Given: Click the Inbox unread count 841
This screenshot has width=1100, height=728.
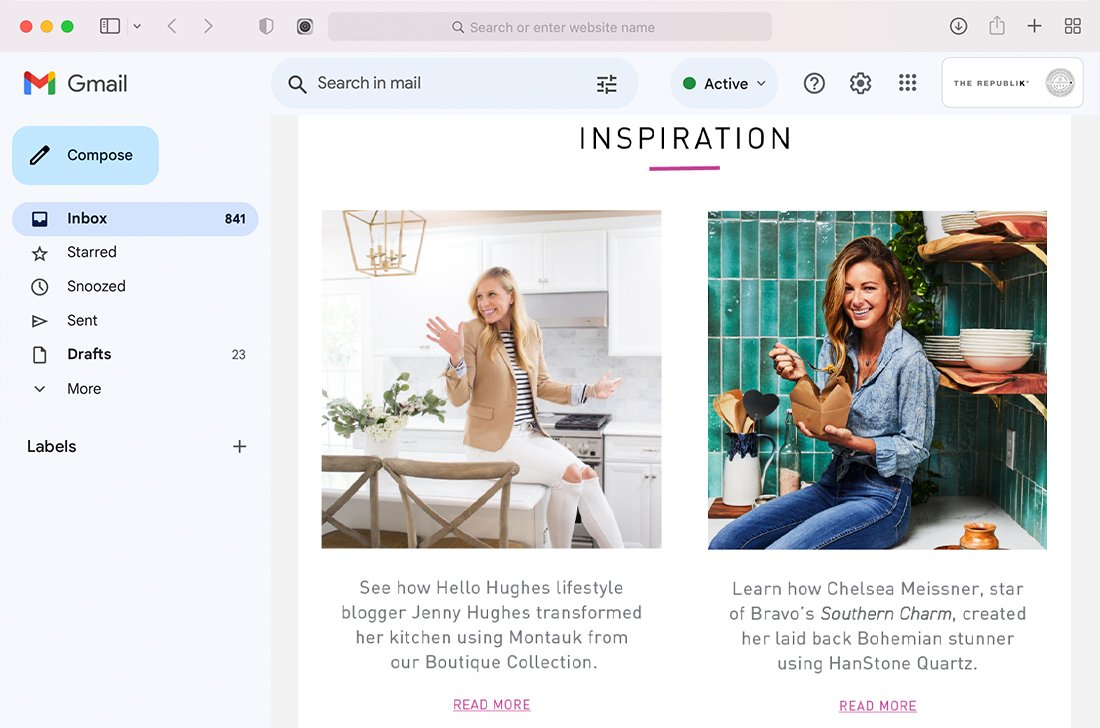Looking at the screenshot, I should (235, 219).
